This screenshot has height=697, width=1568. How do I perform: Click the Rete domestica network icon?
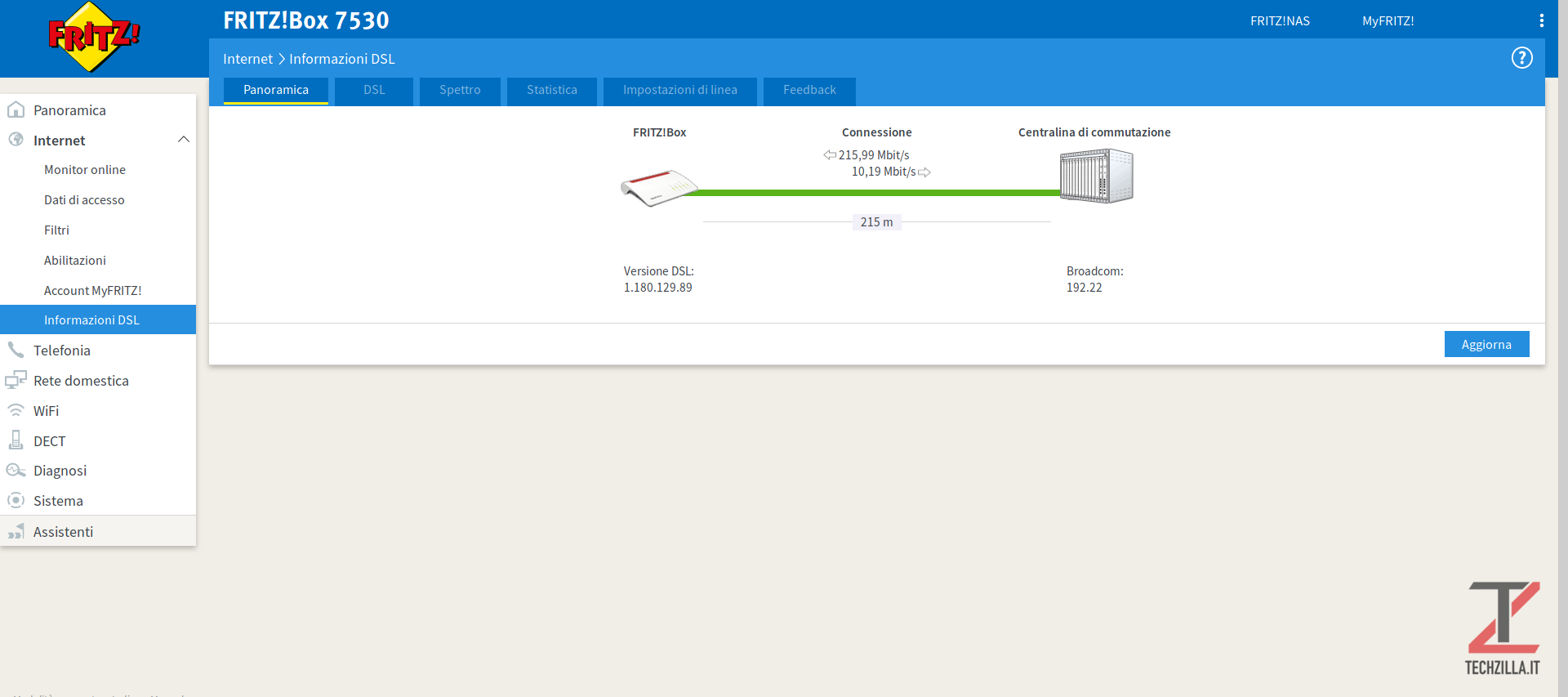[x=16, y=380]
